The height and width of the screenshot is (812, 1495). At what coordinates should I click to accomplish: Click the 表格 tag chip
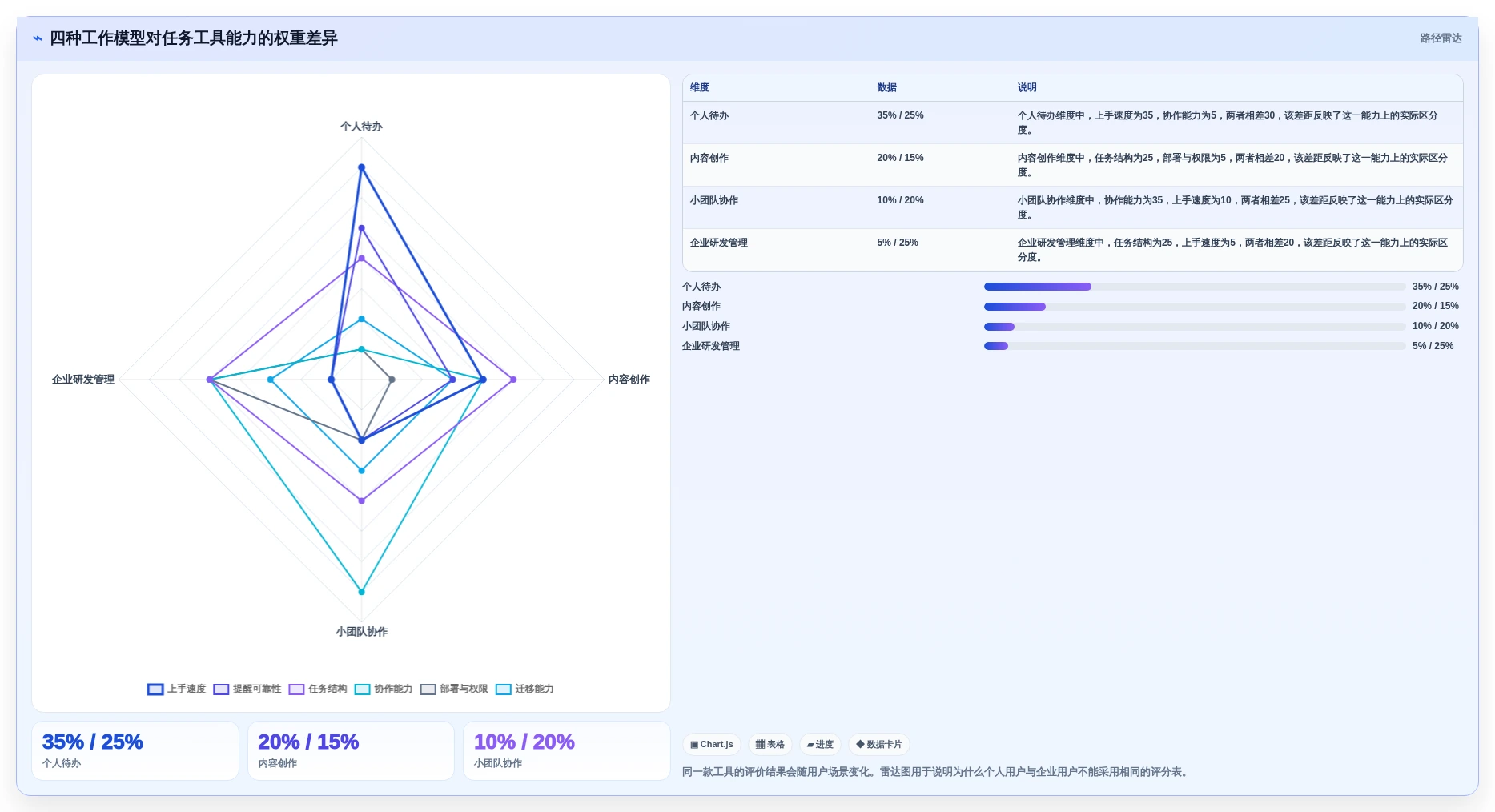[770, 745]
